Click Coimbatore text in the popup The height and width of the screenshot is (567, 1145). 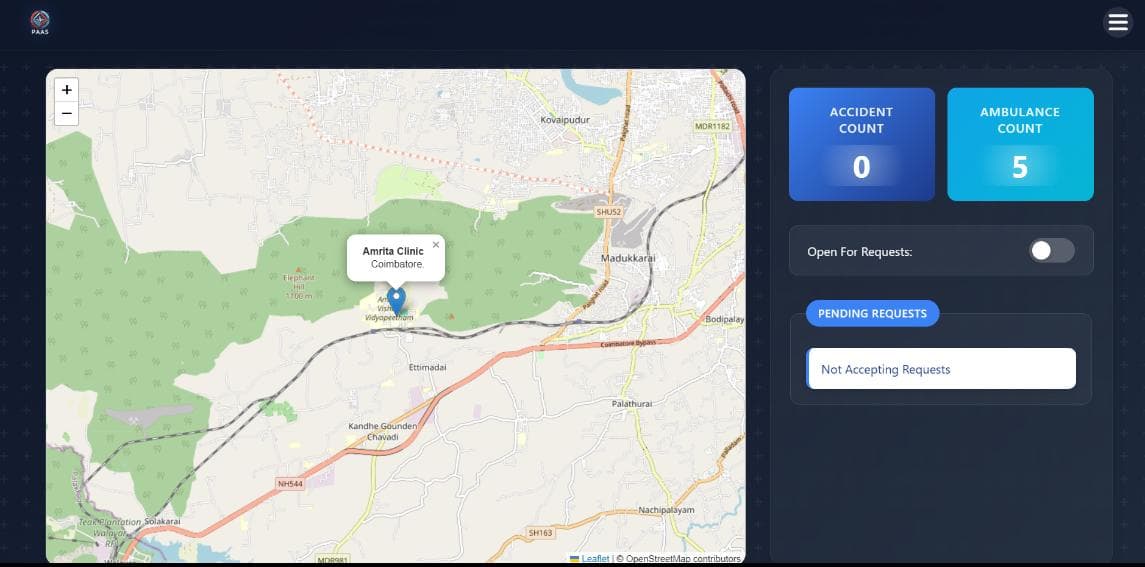(397, 264)
